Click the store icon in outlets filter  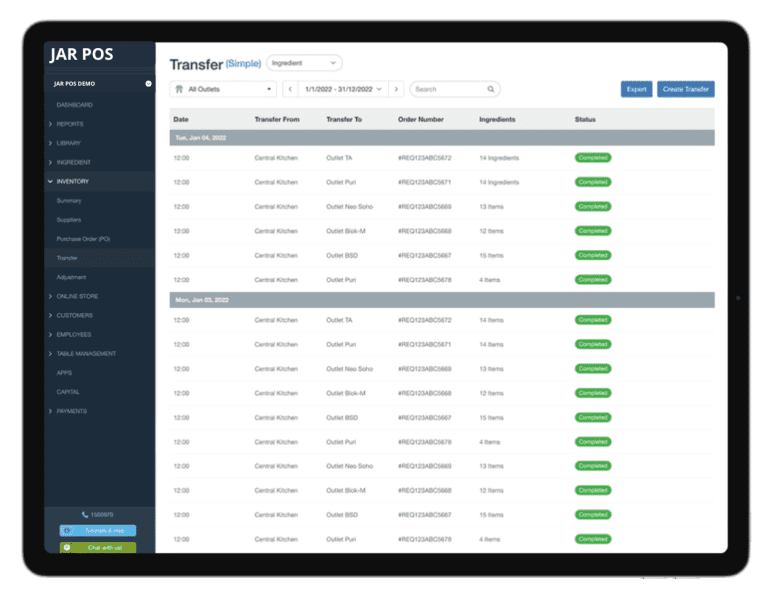coord(179,89)
